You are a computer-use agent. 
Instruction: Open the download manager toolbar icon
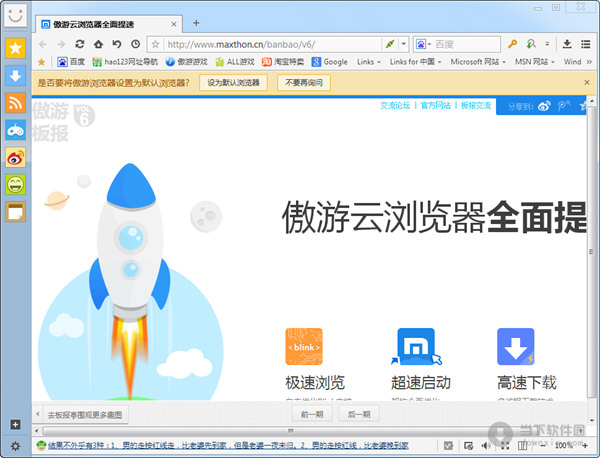click(x=567, y=44)
